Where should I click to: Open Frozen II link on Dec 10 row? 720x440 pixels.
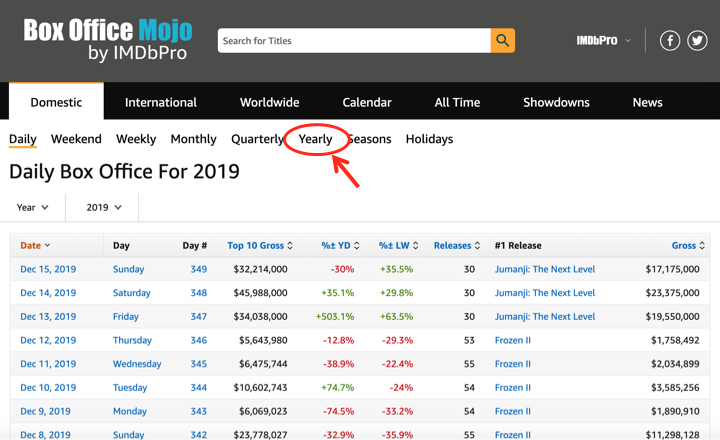(x=513, y=388)
